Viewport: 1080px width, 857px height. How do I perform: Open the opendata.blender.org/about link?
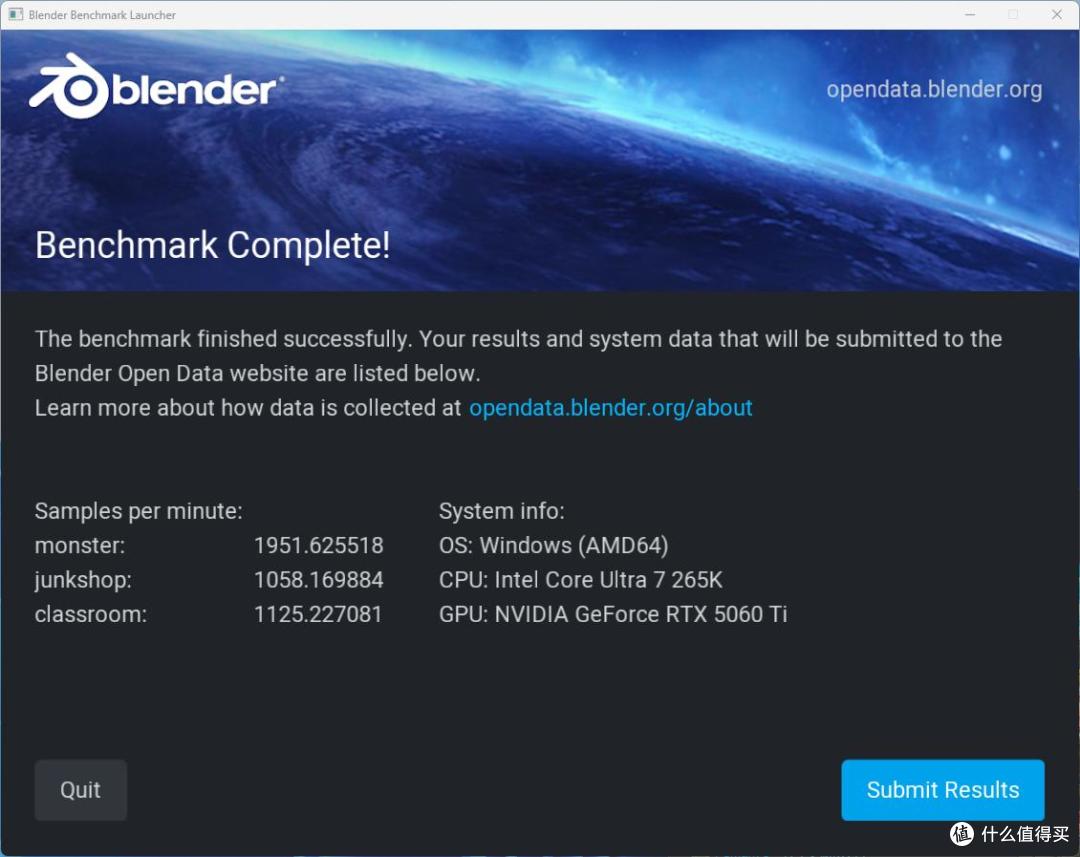[610, 408]
